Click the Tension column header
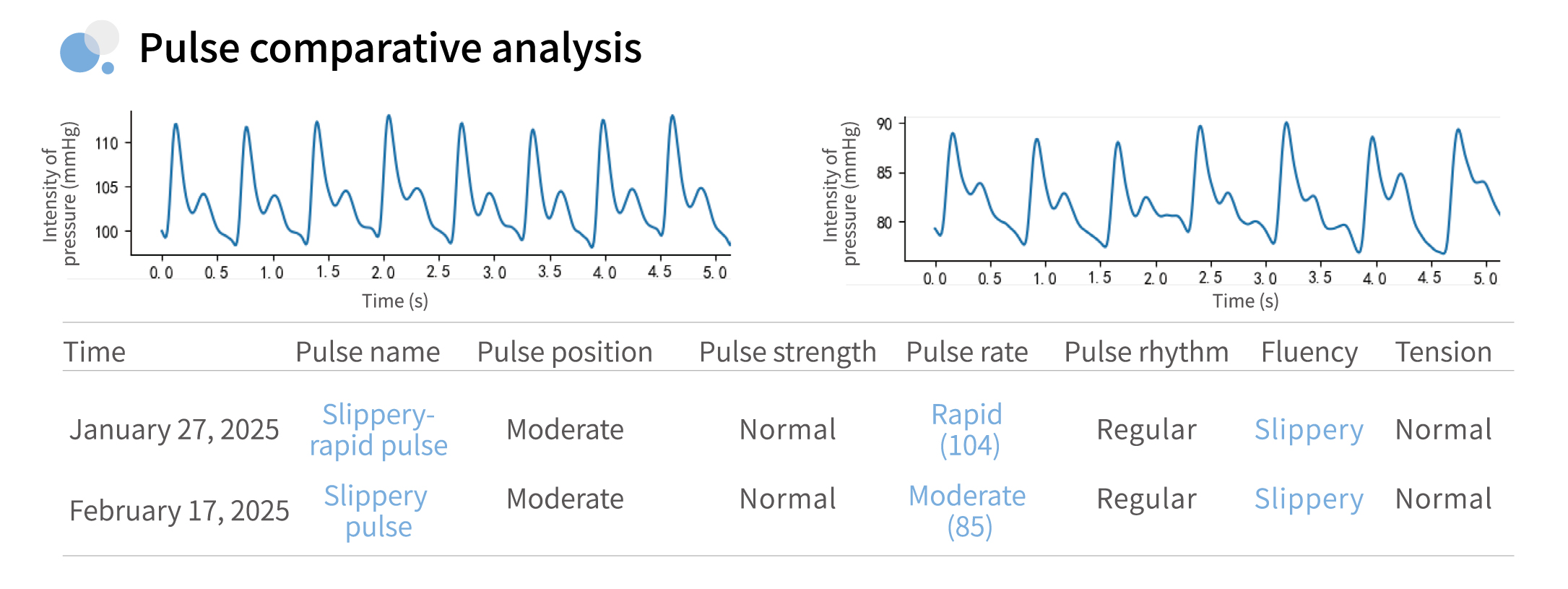 (x=1443, y=352)
